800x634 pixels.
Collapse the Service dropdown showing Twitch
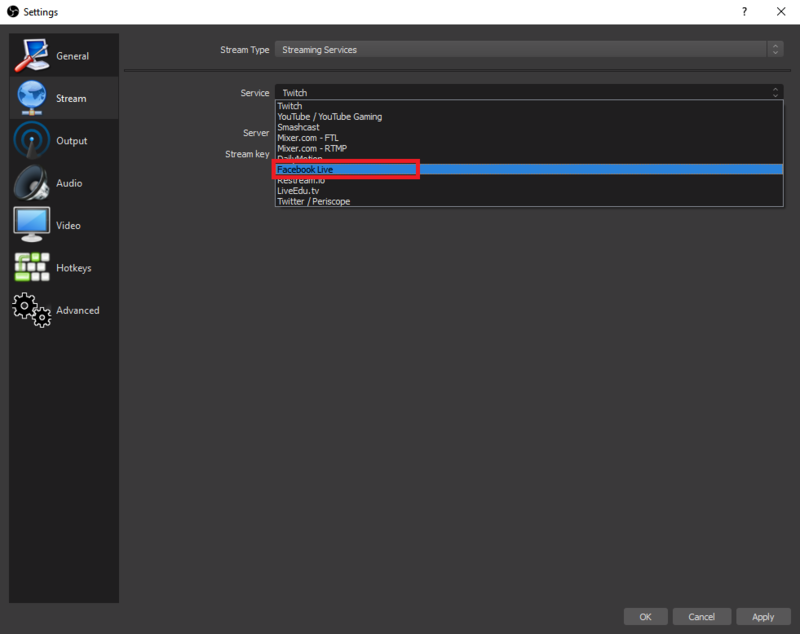(x=529, y=92)
